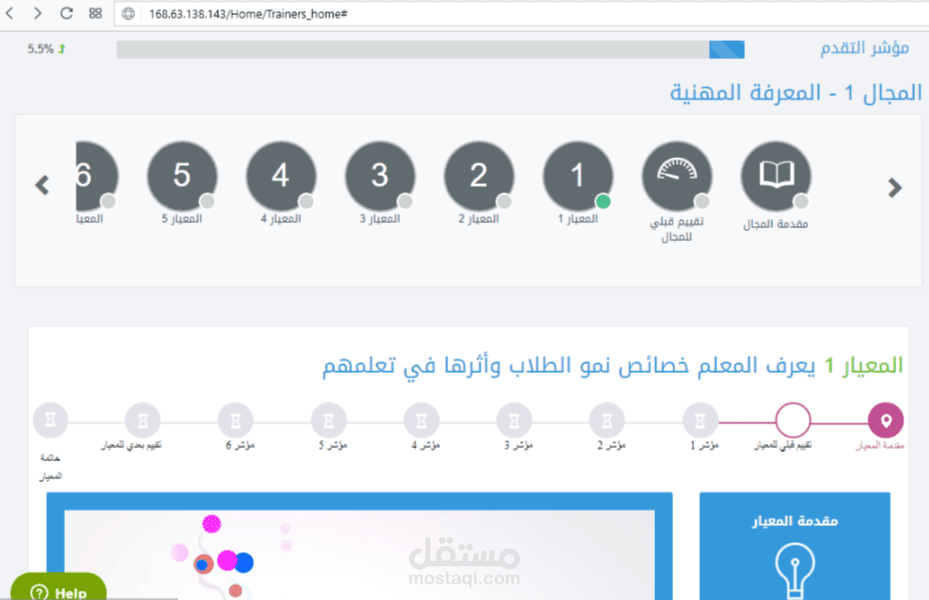Open the browser tab grid icon
929x600 pixels.
tap(92, 15)
